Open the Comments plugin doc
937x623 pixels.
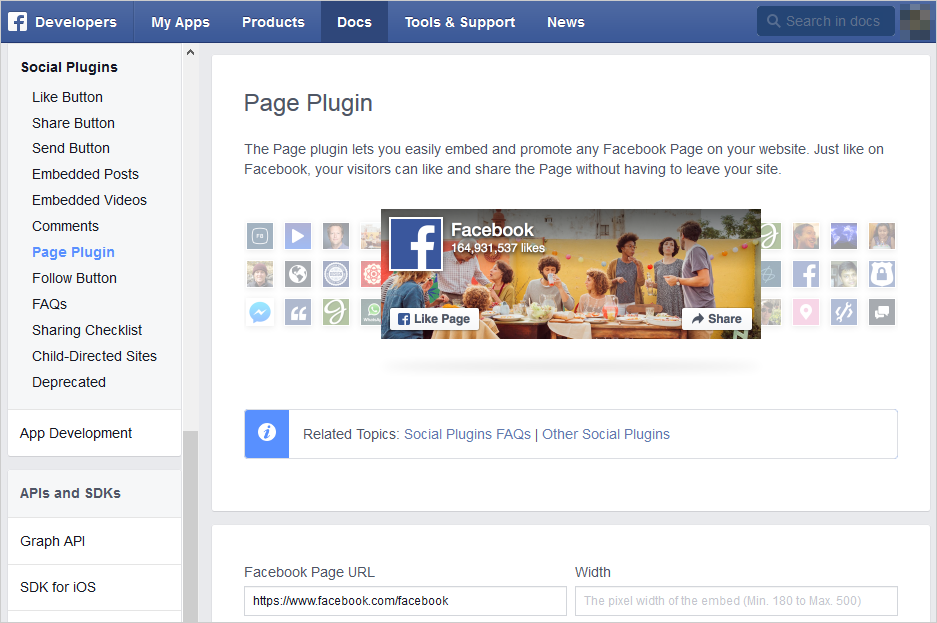click(x=66, y=226)
